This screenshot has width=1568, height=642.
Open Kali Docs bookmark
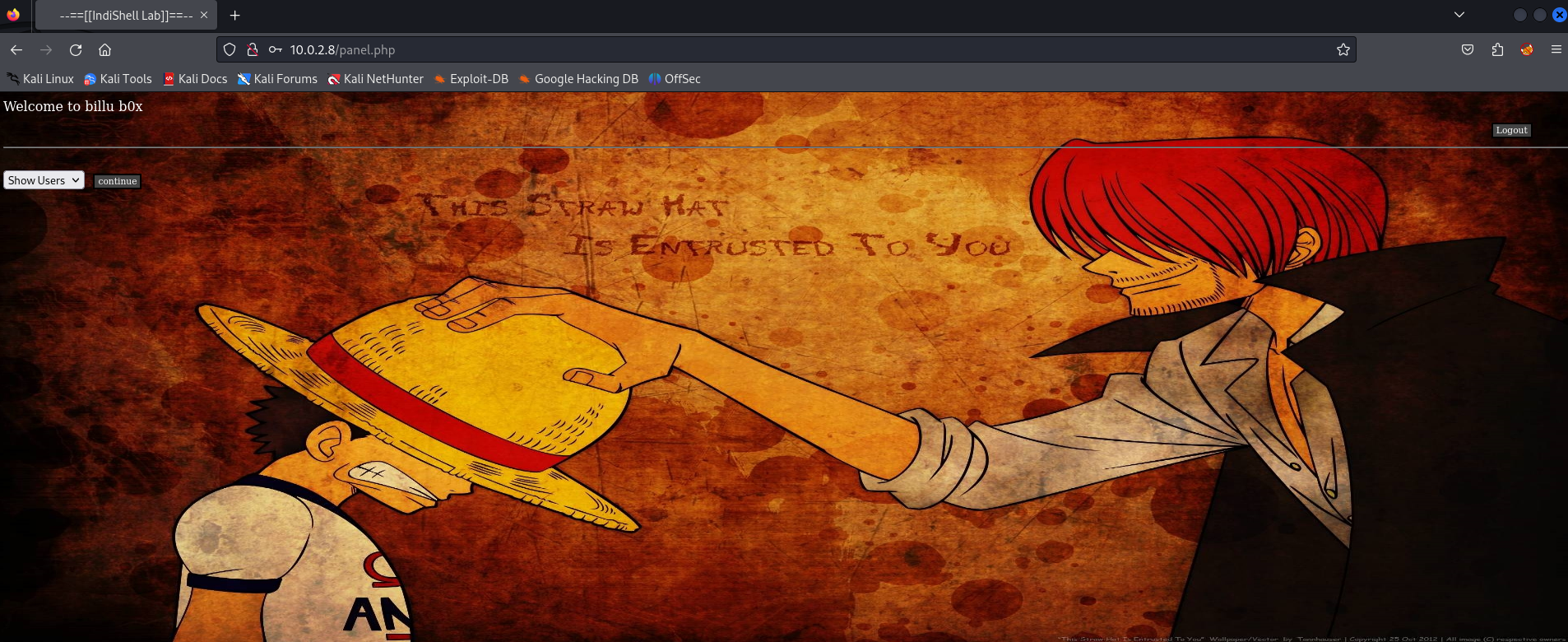point(195,79)
